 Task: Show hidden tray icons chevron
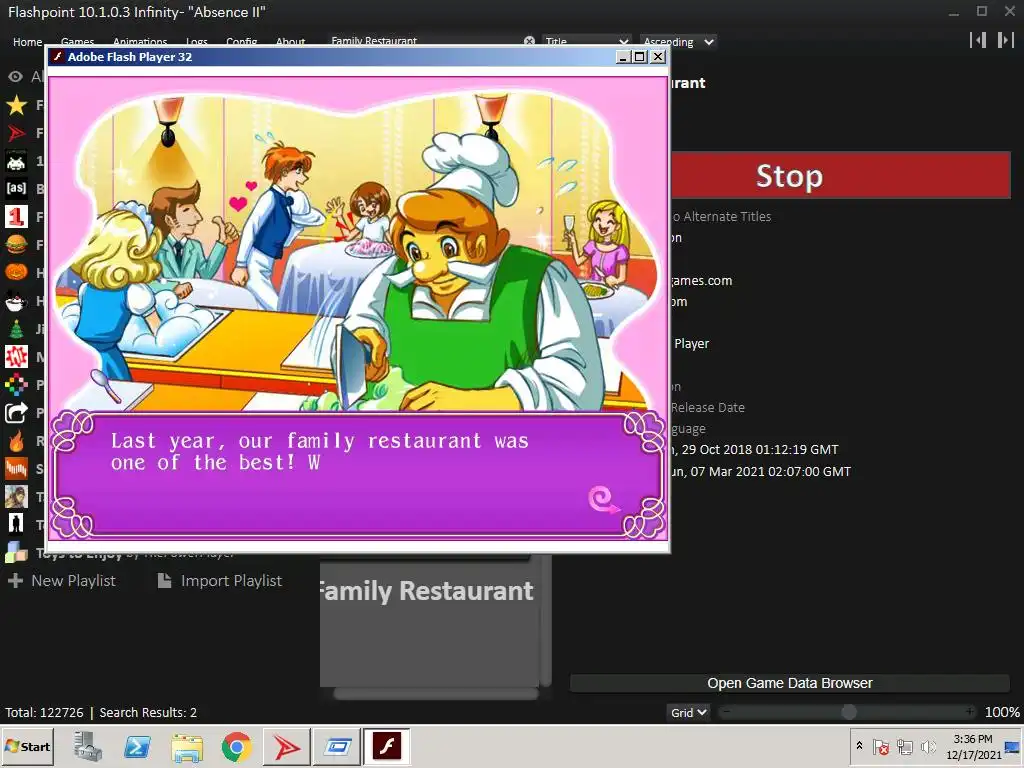[x=859, y=746]
